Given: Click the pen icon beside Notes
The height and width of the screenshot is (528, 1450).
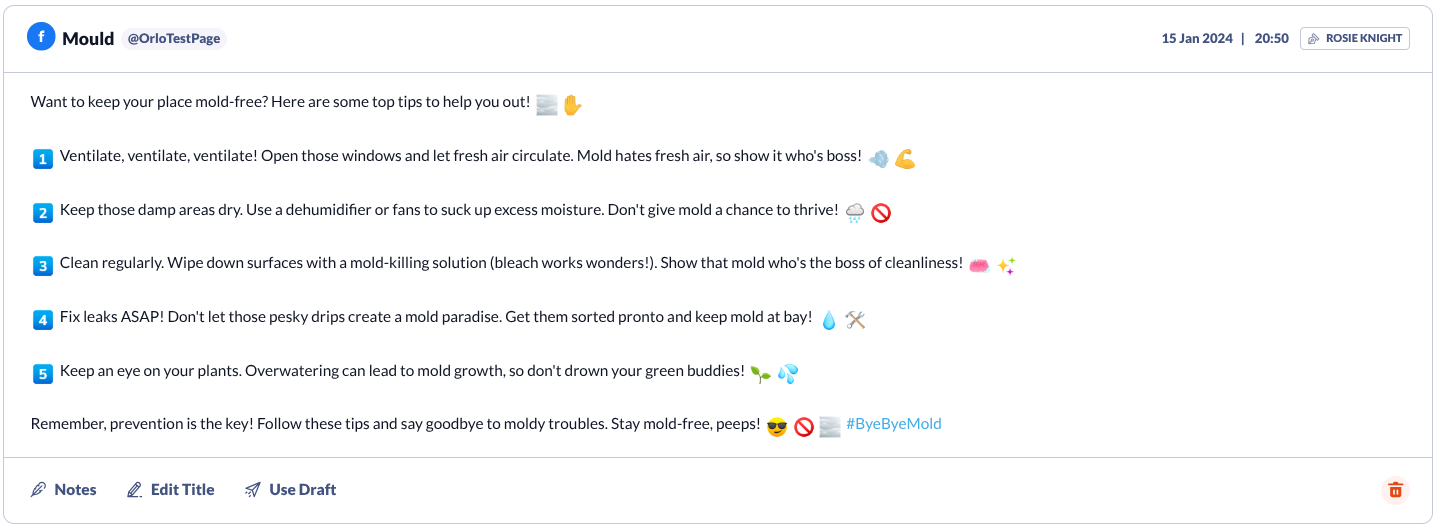Looking at the screenshot, I should click(39, 490).
